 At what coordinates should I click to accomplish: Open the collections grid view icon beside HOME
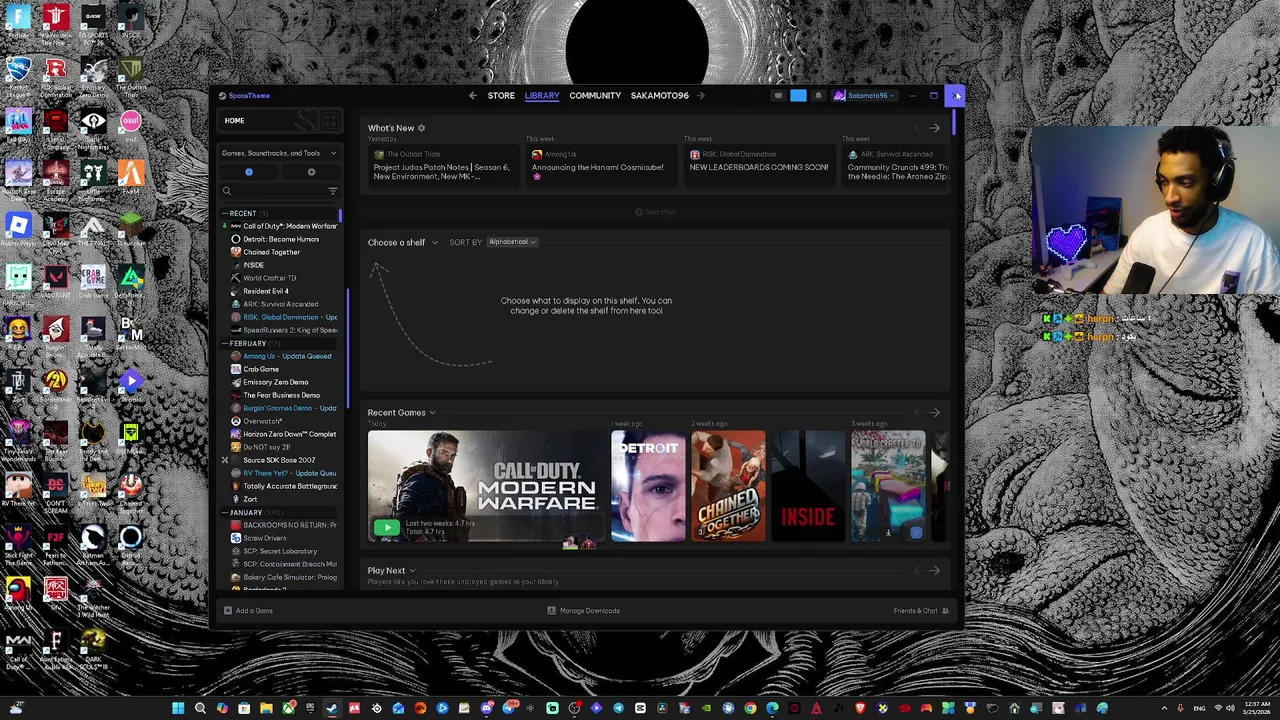(x=329, y=121)
